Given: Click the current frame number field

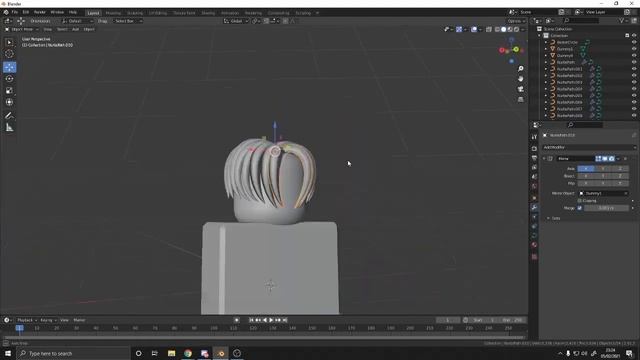Looking at the screenshot, I should 448,320.
